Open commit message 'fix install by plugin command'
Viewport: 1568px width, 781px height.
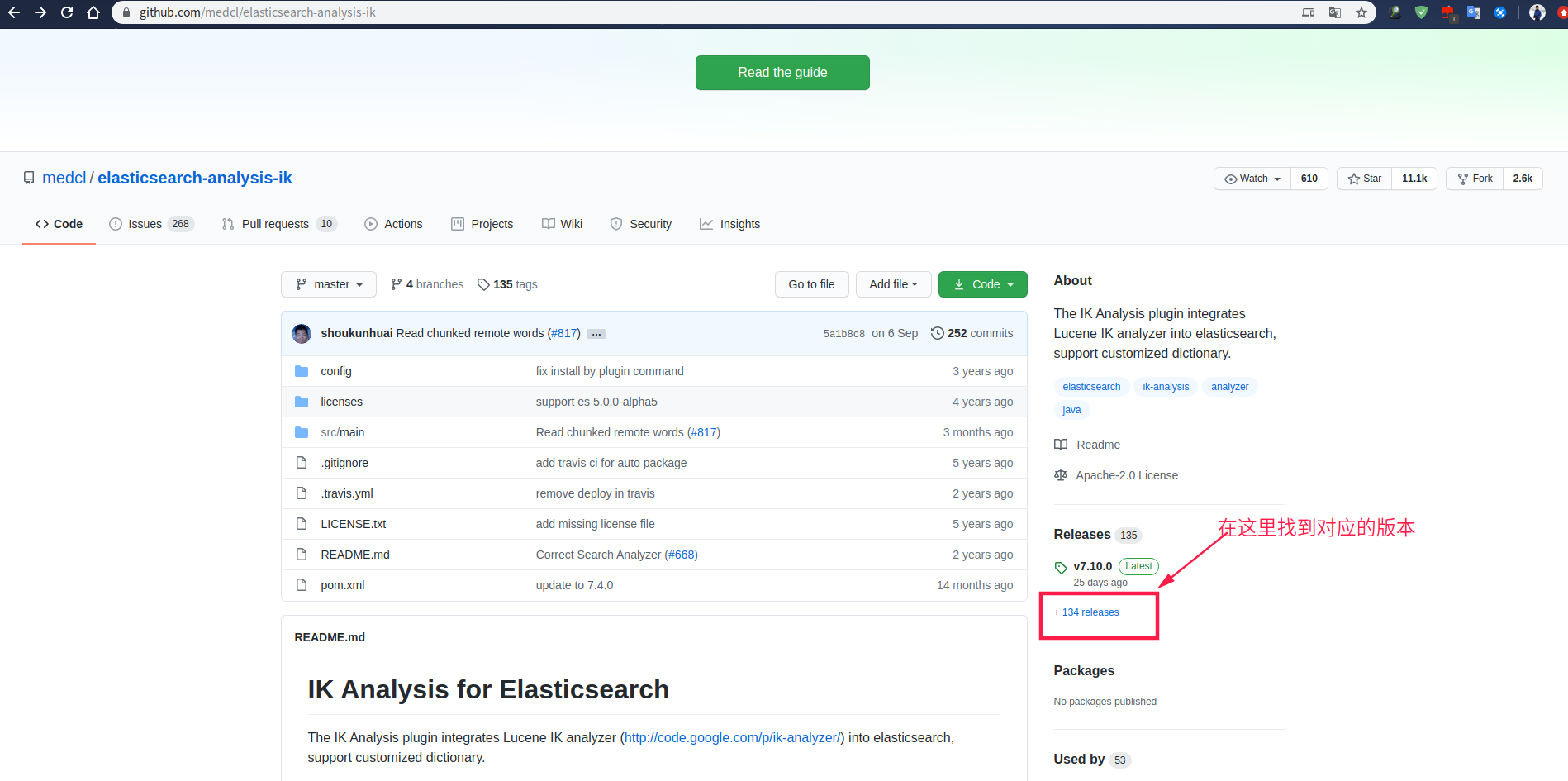coord(610,371)
